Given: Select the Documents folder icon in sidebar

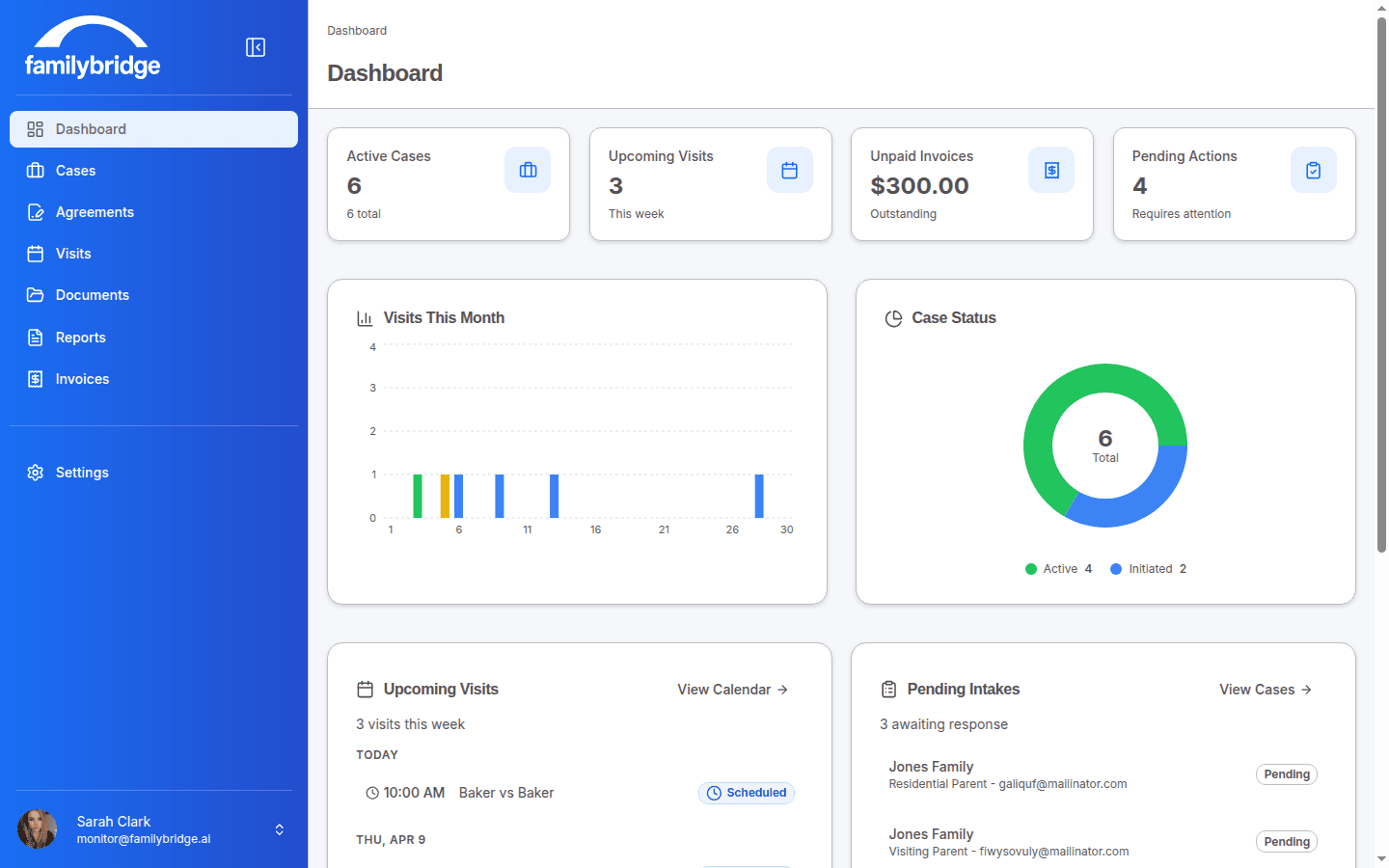Looking at the screenshot, I should (x=35, y=295).
